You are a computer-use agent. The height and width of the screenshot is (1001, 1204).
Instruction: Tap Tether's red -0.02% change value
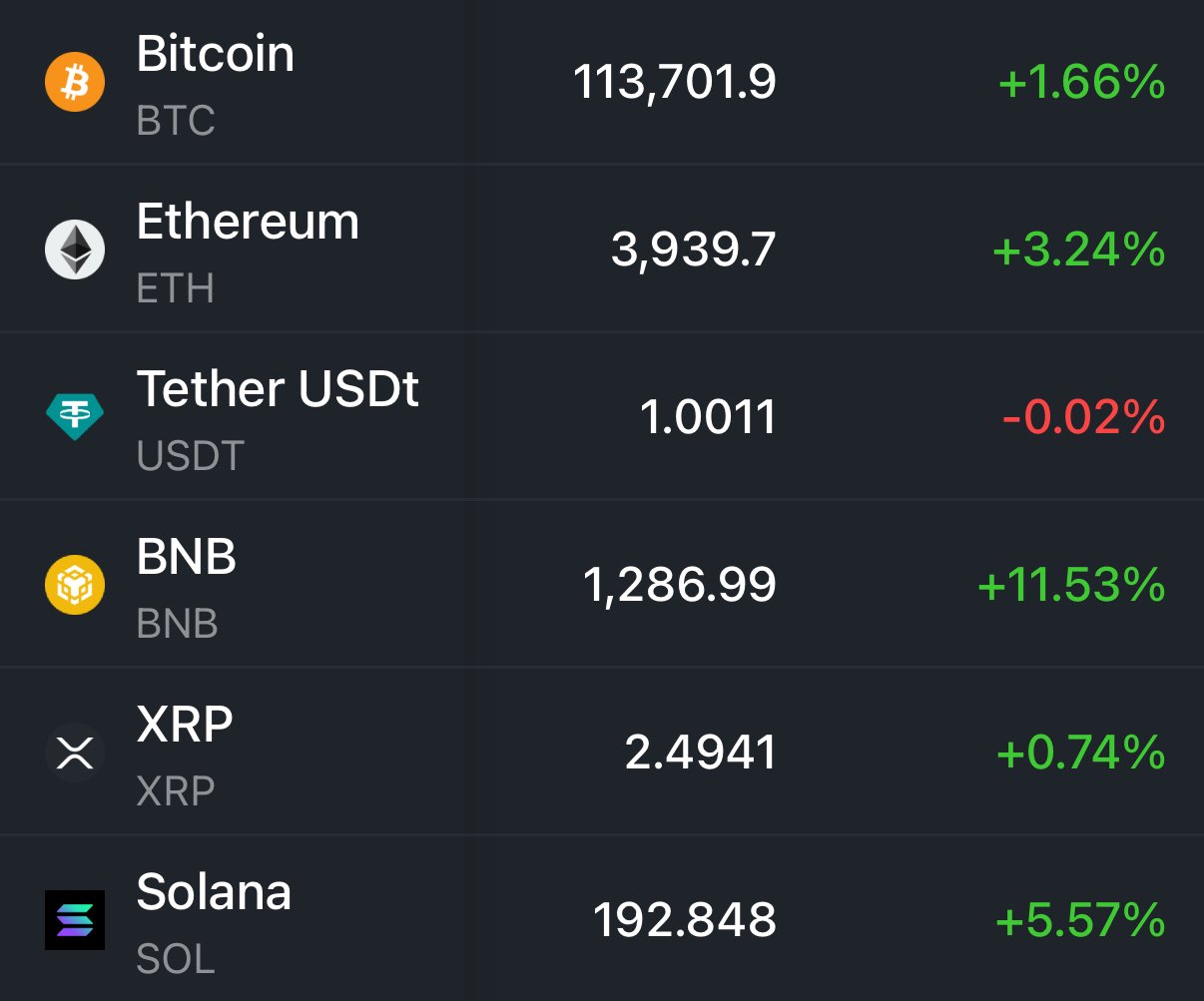click(x=1084, y=417)
